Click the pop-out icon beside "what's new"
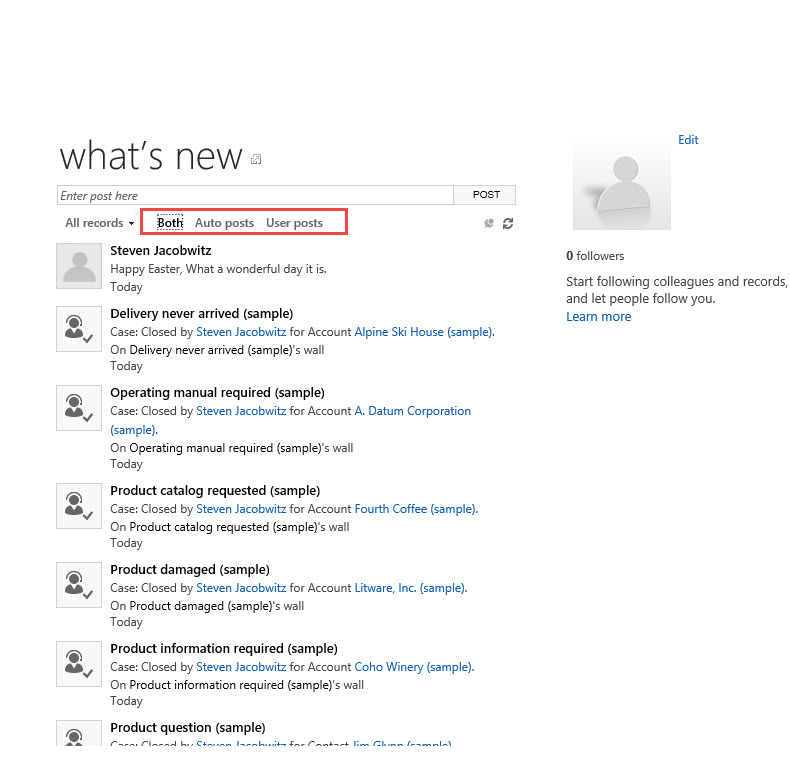This screenshot has height=760, width=790. coord(257,159)
